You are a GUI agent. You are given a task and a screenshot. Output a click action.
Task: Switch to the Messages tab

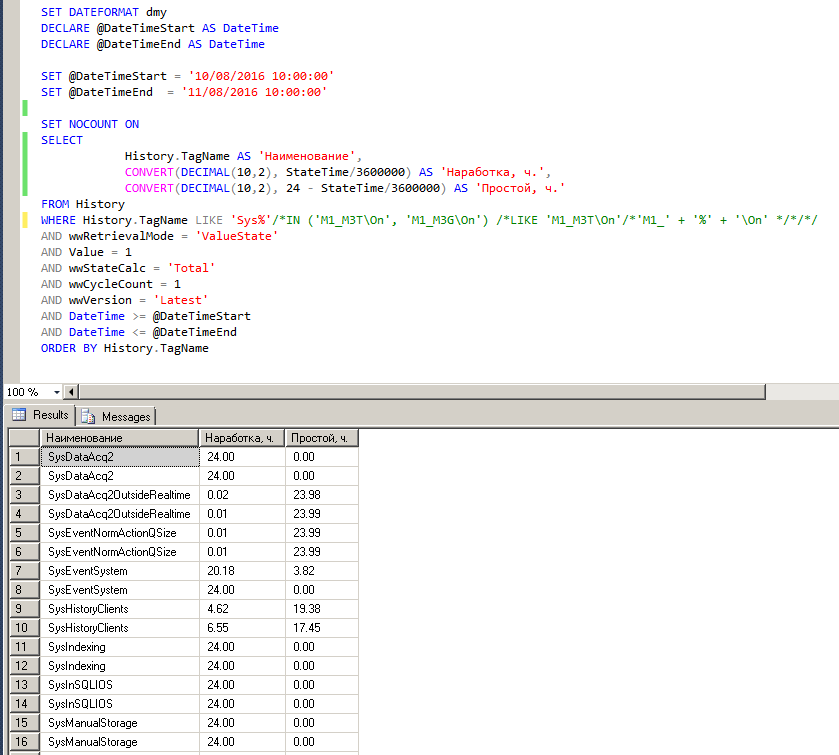(x=116, y=416)
